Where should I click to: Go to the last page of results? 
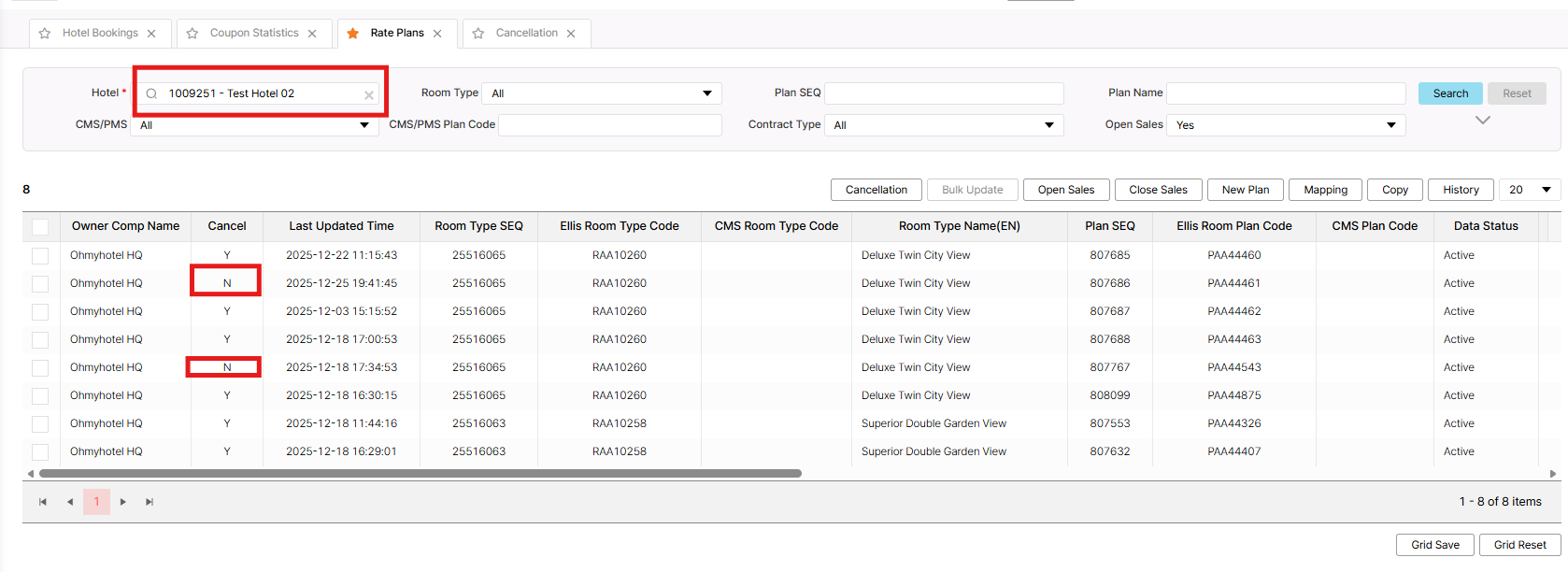tap(150, 502)
